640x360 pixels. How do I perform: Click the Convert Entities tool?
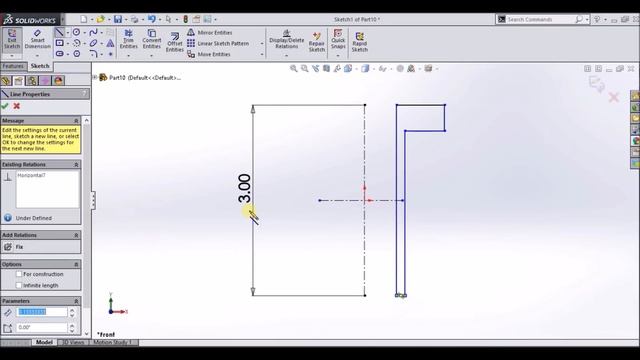[x=152, y=39]
